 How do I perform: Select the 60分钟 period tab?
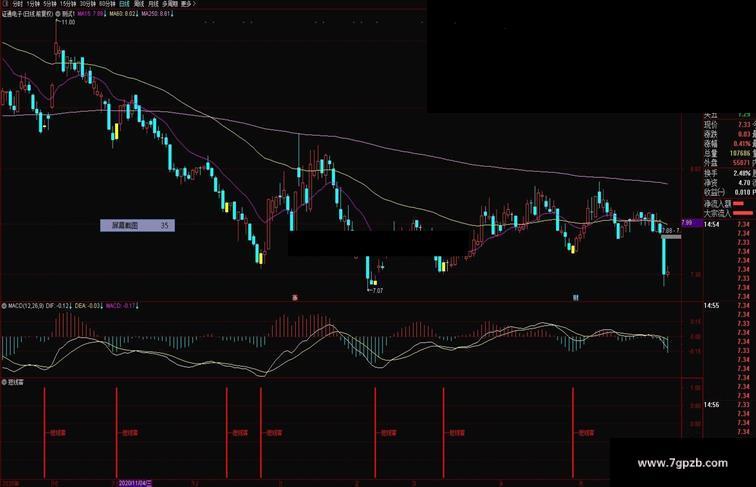(107, 4)
